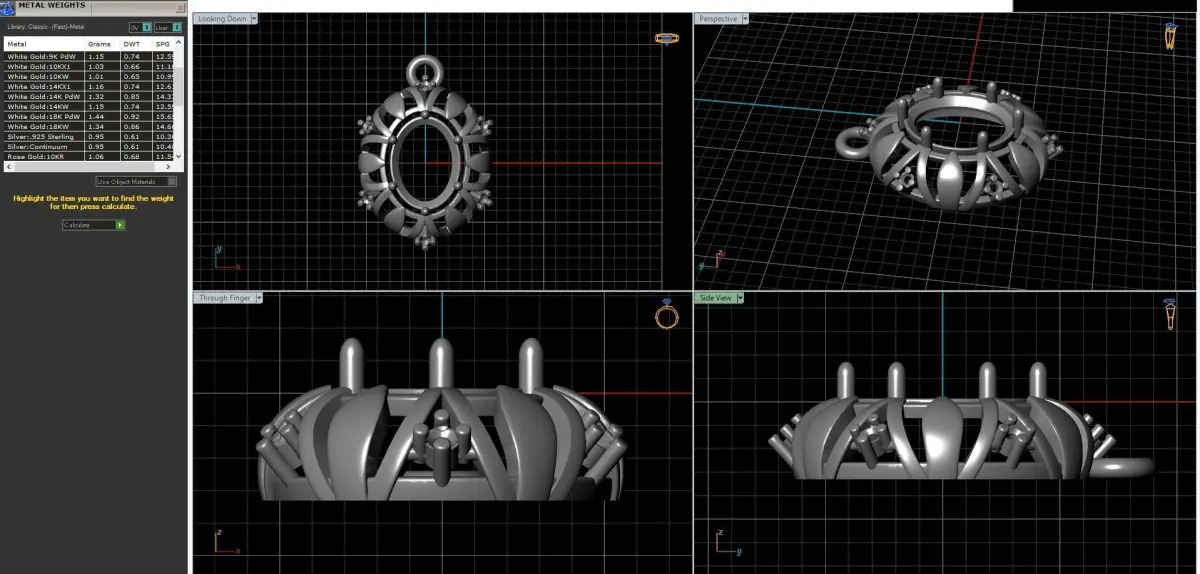Select the White Gold:9K PdW row
The width and height of the screenshot is (1200, 574).
click(90, 56)
